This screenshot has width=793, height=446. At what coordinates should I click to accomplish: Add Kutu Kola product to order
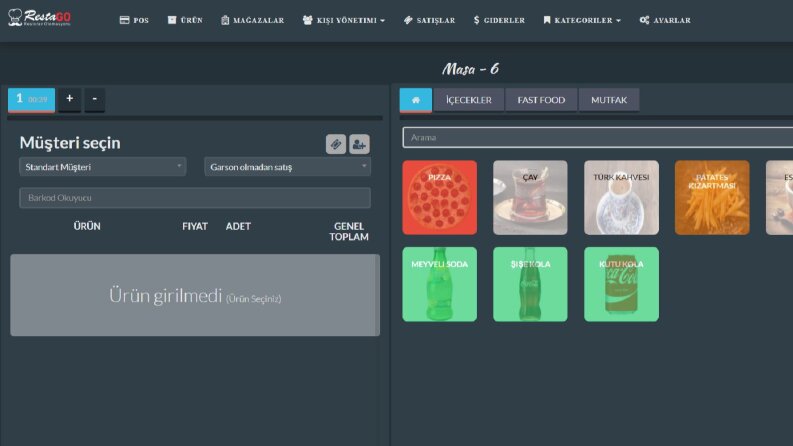pos(622,284)
